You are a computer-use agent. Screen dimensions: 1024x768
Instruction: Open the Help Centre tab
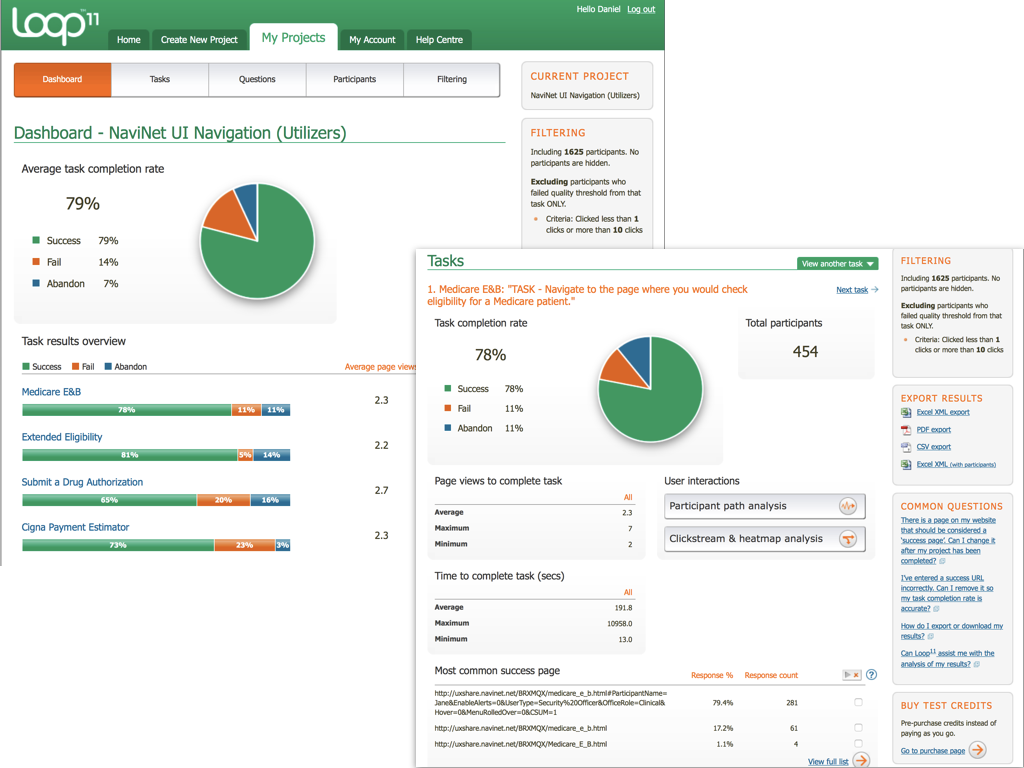pyautogui.click(x=439, y=40)
